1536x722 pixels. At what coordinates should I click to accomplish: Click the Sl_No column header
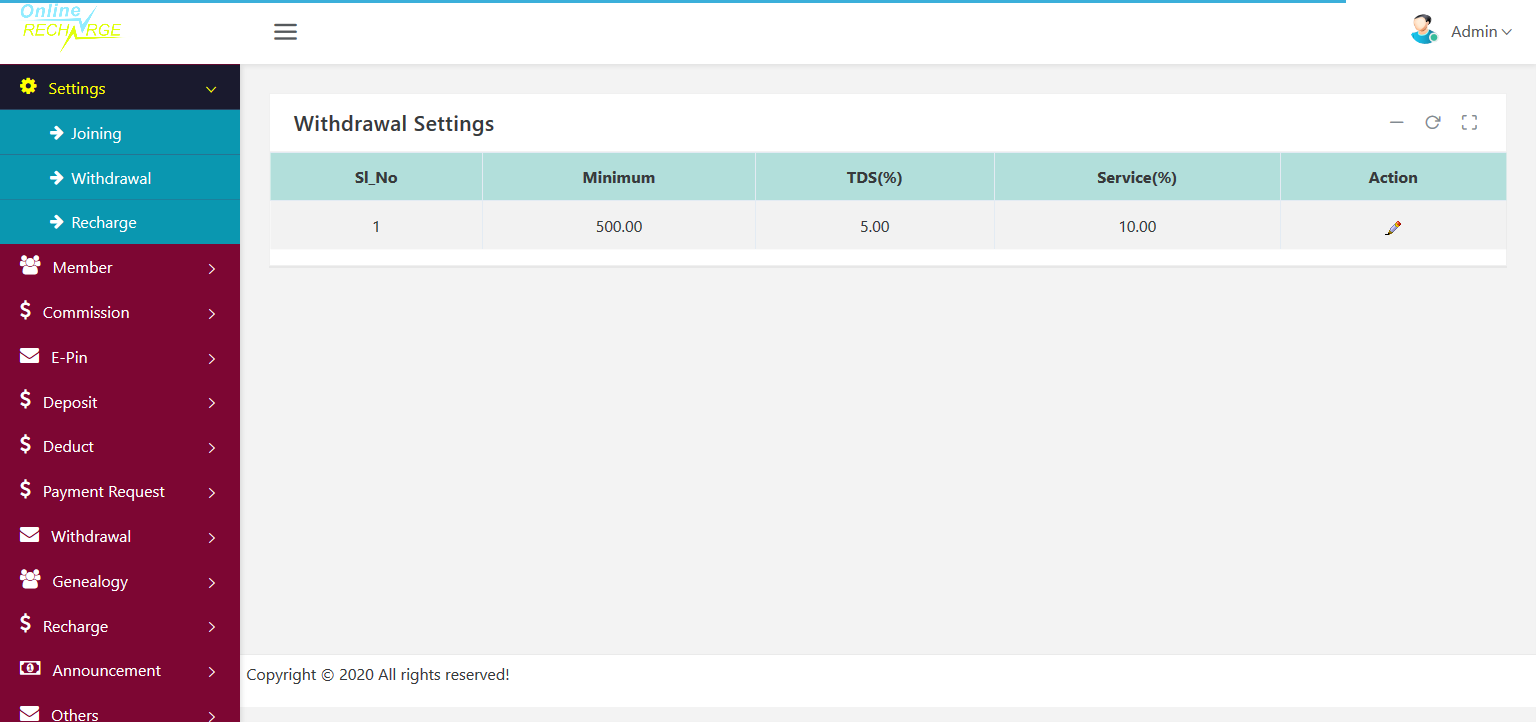pyautogui.click(x=376, y=177)
